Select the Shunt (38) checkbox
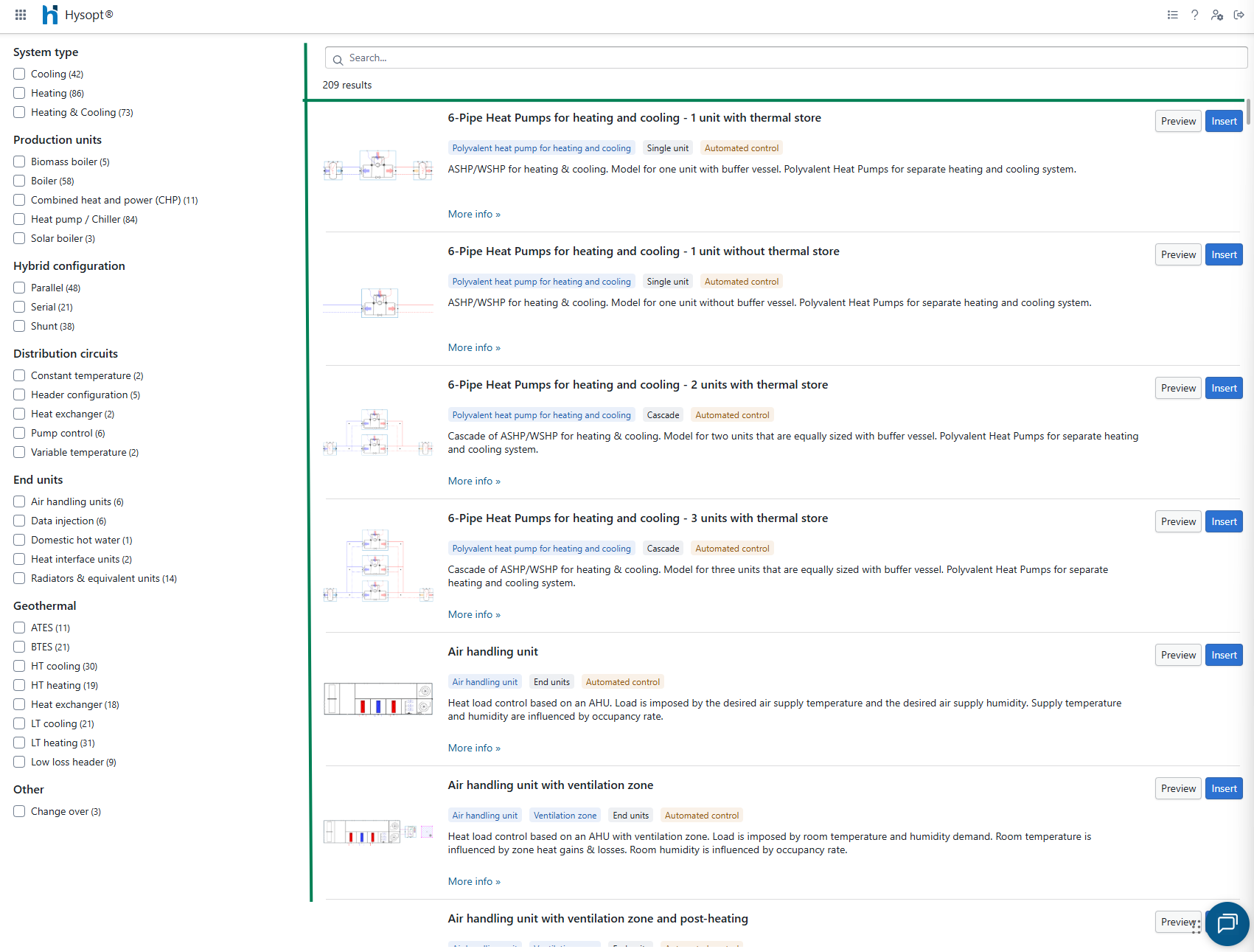 pos(19,326)
